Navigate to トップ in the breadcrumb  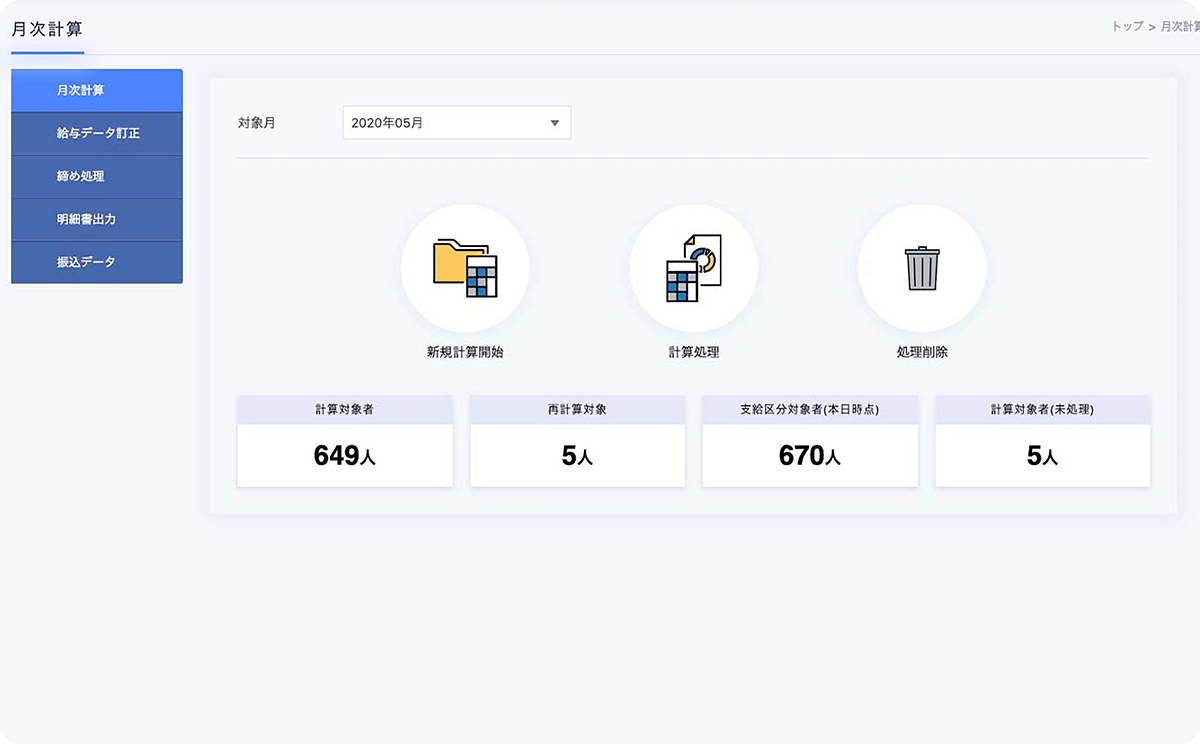pyautogui.click(x=1127, y=27)
